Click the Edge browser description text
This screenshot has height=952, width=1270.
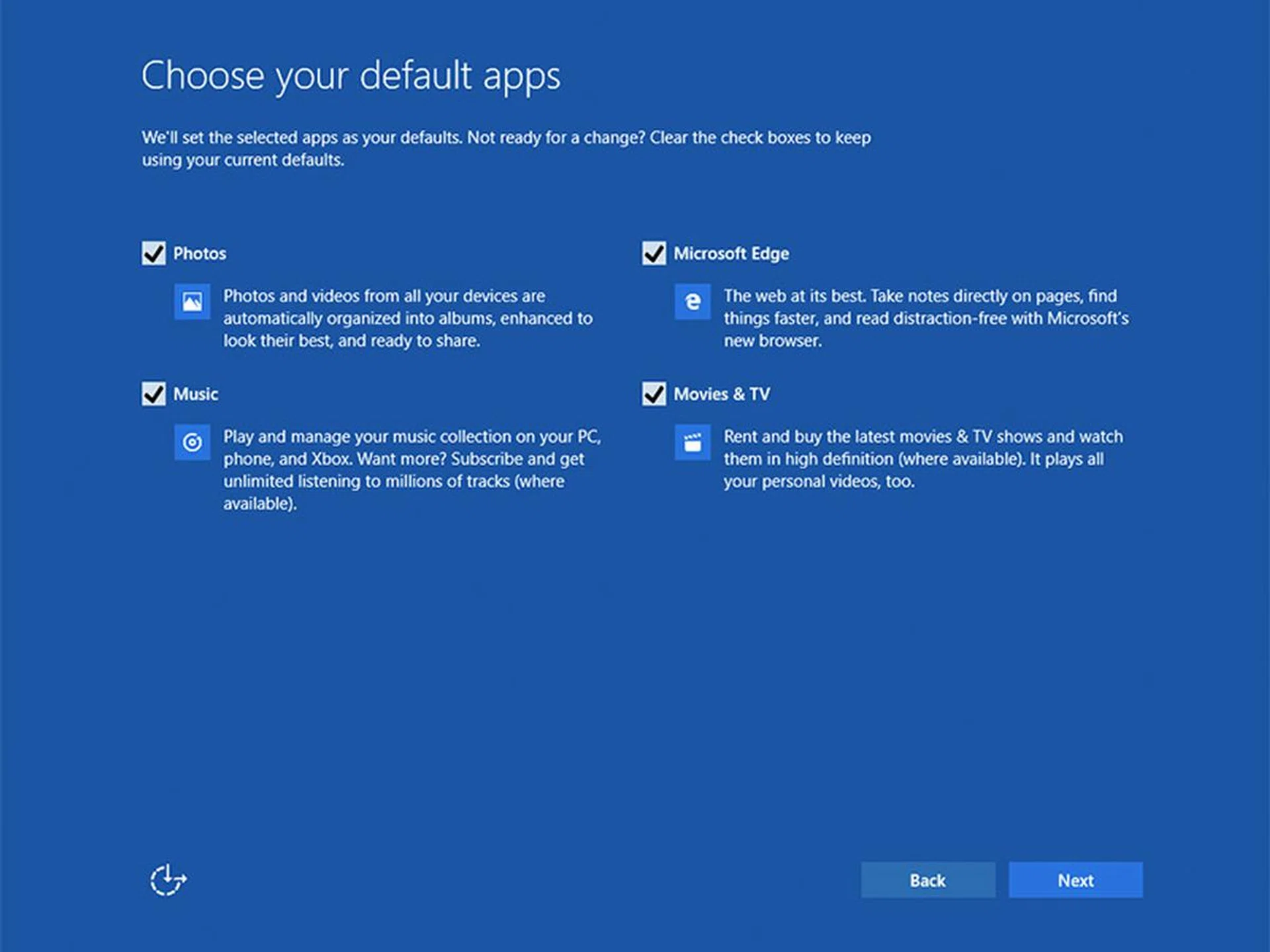pos(925,319)
